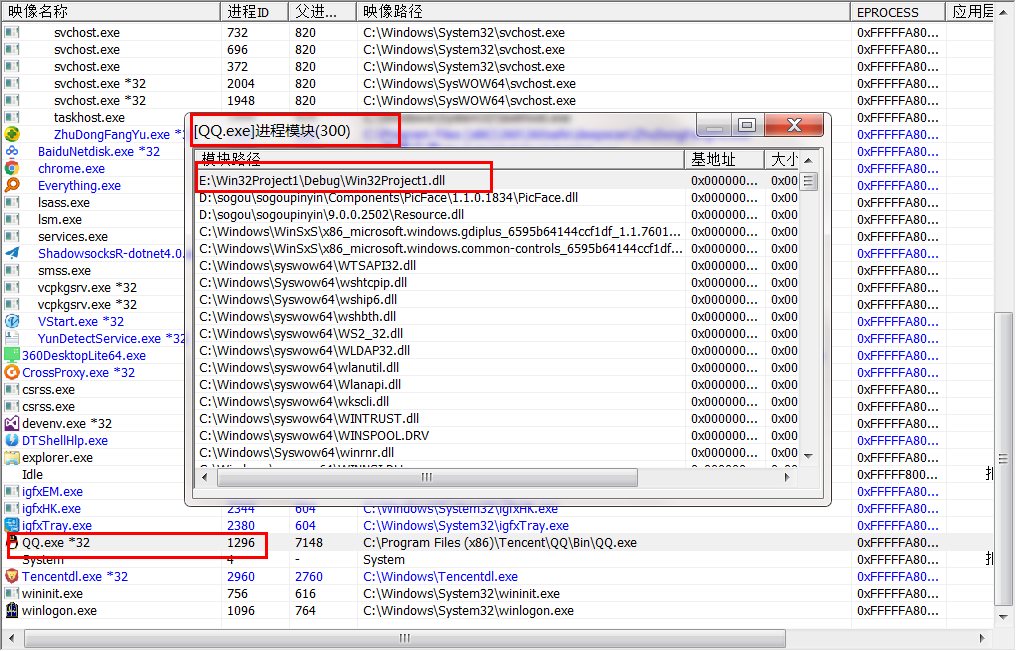Image resolution: width=1016 pixels, height=651 pixels.
Task: Click the 360DesktopLite64.exe icon
Action: pos(12,355)
